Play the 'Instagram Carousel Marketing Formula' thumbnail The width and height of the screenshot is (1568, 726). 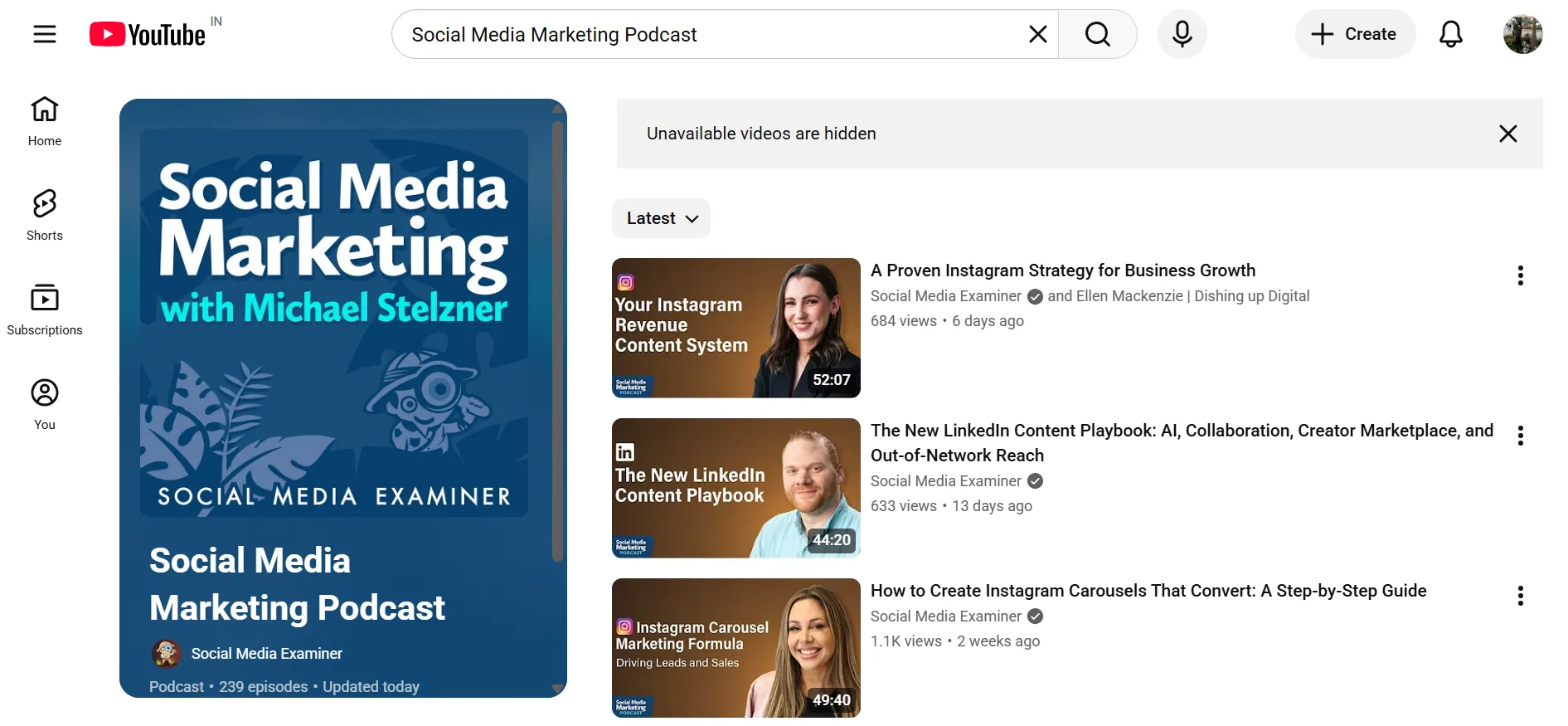pos(736,648)
